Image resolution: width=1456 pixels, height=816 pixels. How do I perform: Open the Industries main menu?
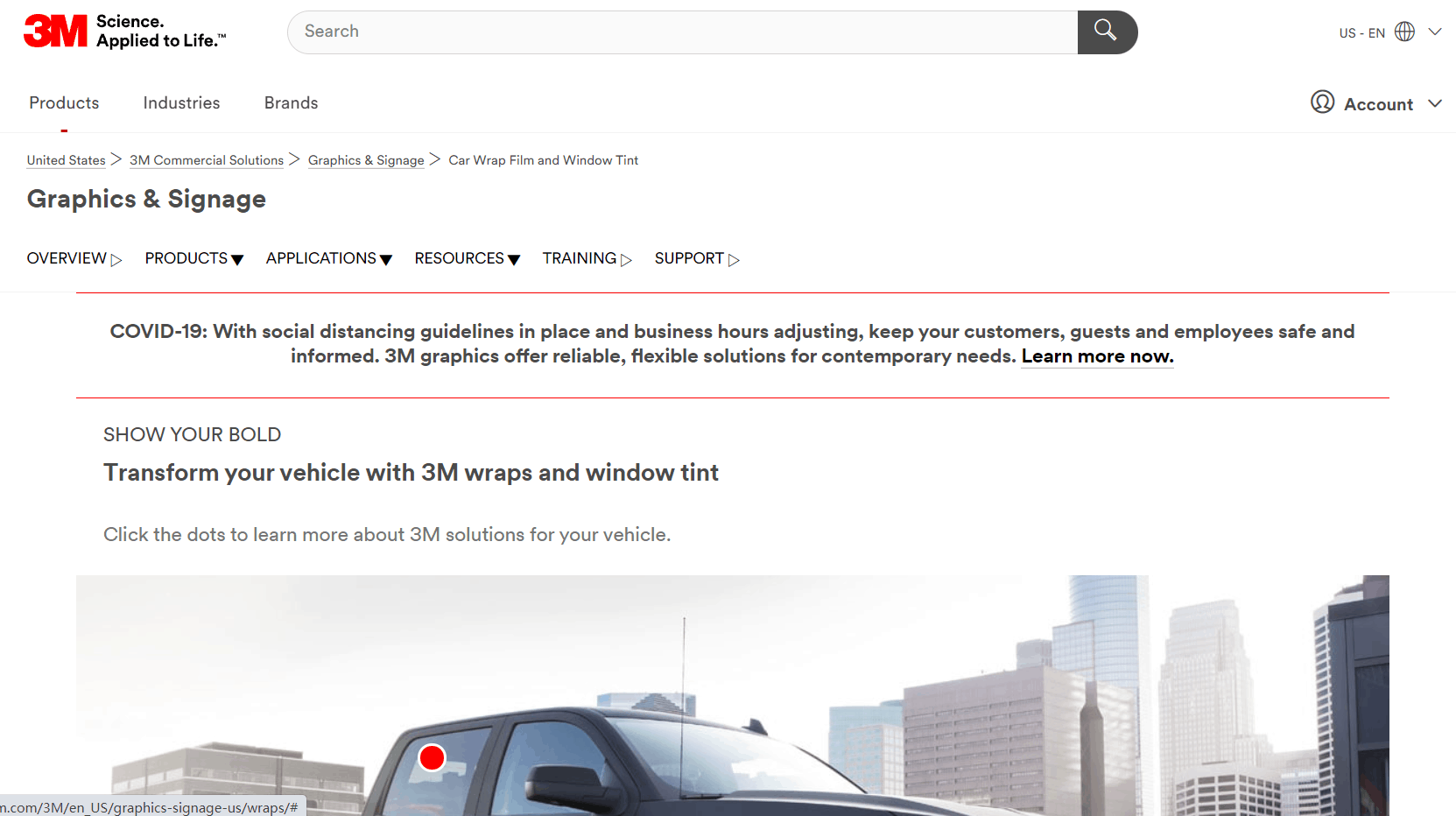[181, 103]
